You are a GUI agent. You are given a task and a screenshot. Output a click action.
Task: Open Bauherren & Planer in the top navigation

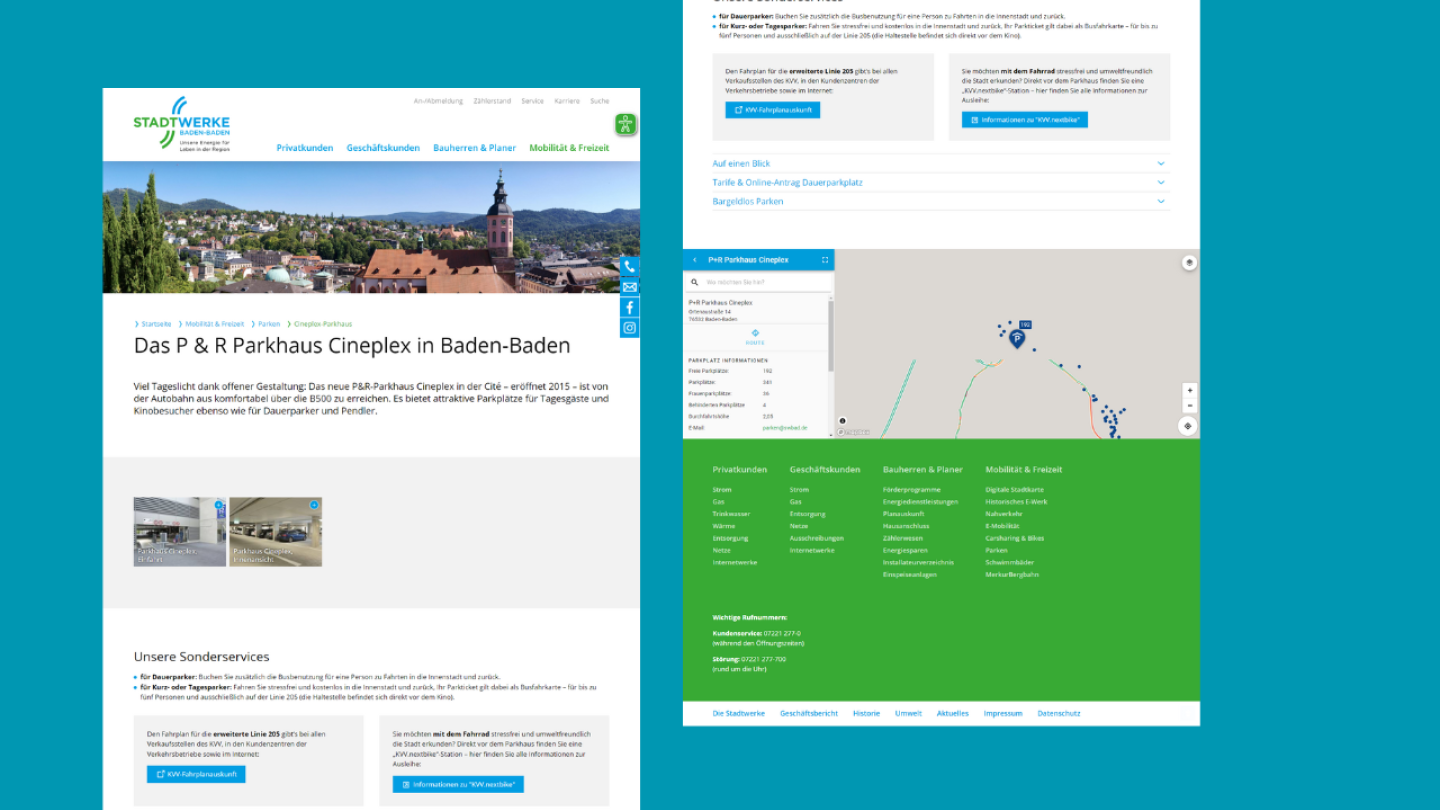tap(475, 148)
